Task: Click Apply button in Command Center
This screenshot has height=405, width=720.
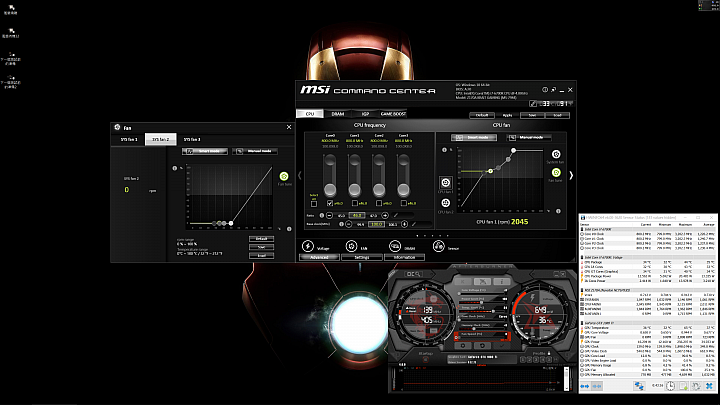Action: click(507, 115)
